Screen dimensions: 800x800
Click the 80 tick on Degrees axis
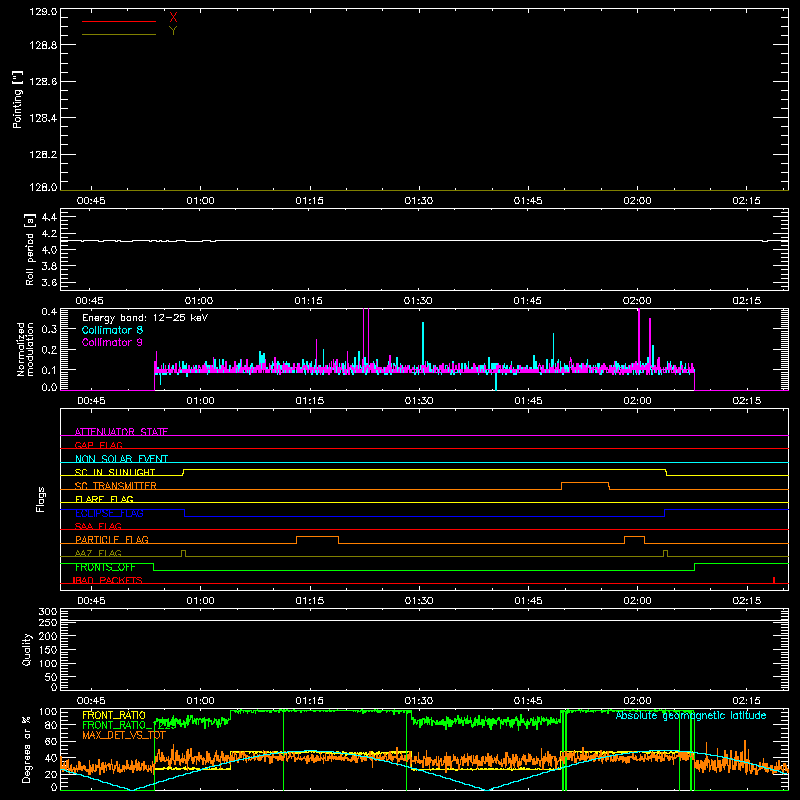point(51,725)
